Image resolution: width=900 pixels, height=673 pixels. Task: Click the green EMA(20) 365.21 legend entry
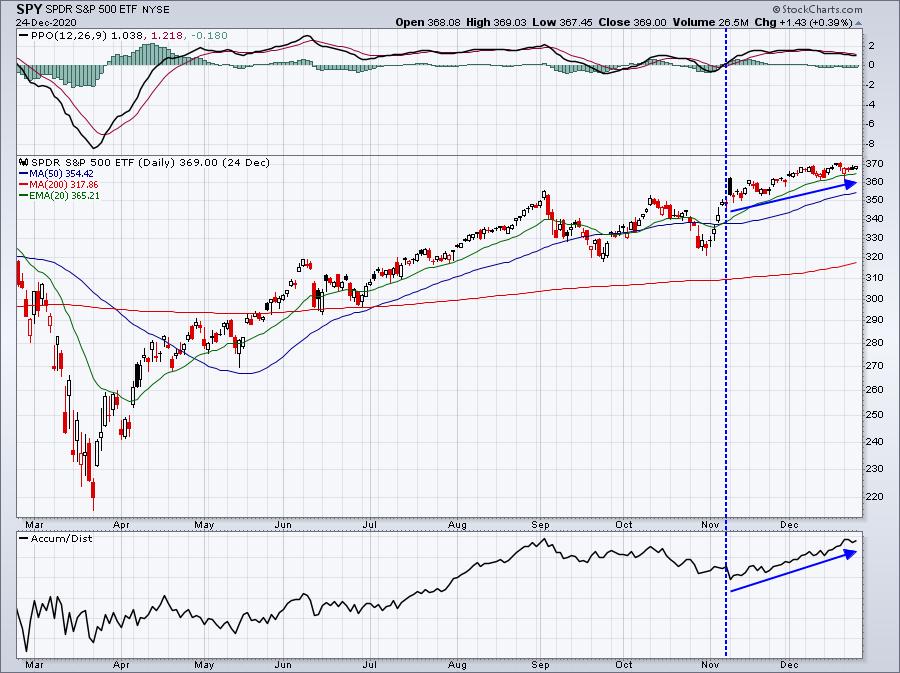click(59, 195)
